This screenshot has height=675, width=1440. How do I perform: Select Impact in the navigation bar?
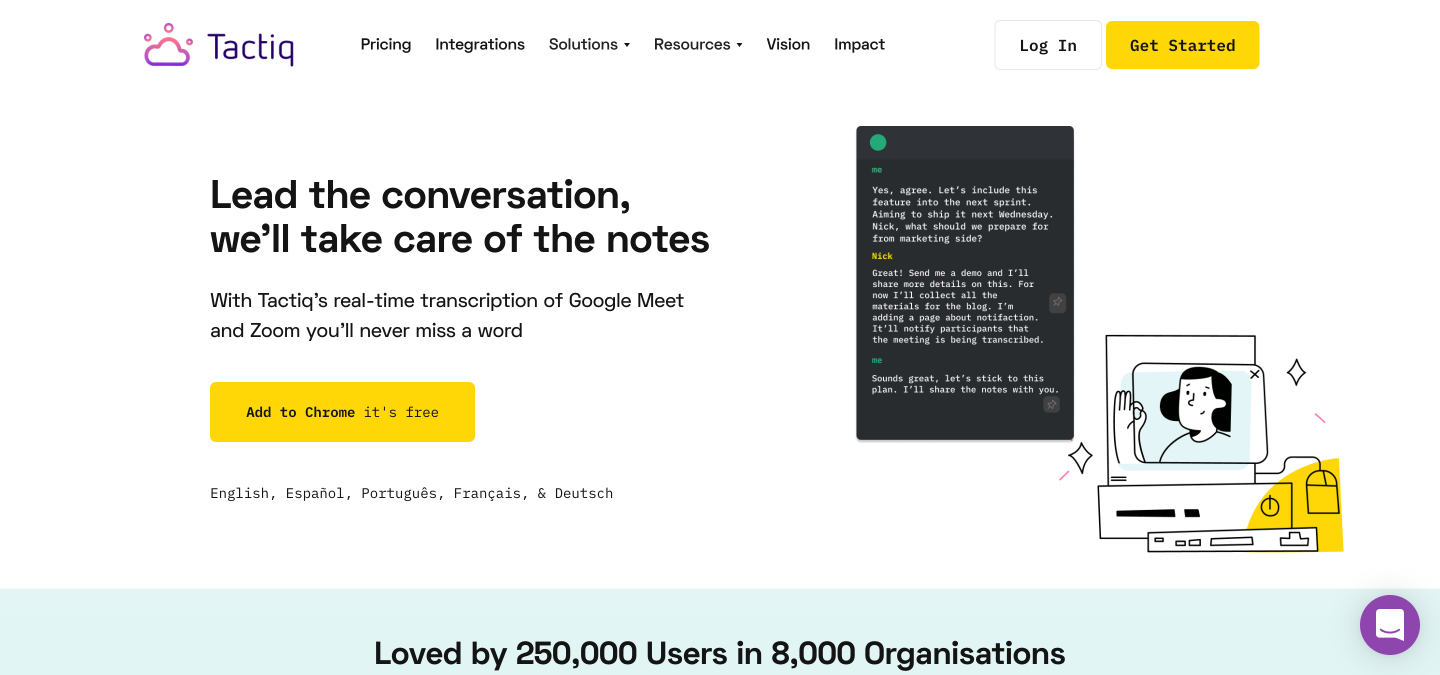point(859,44)
